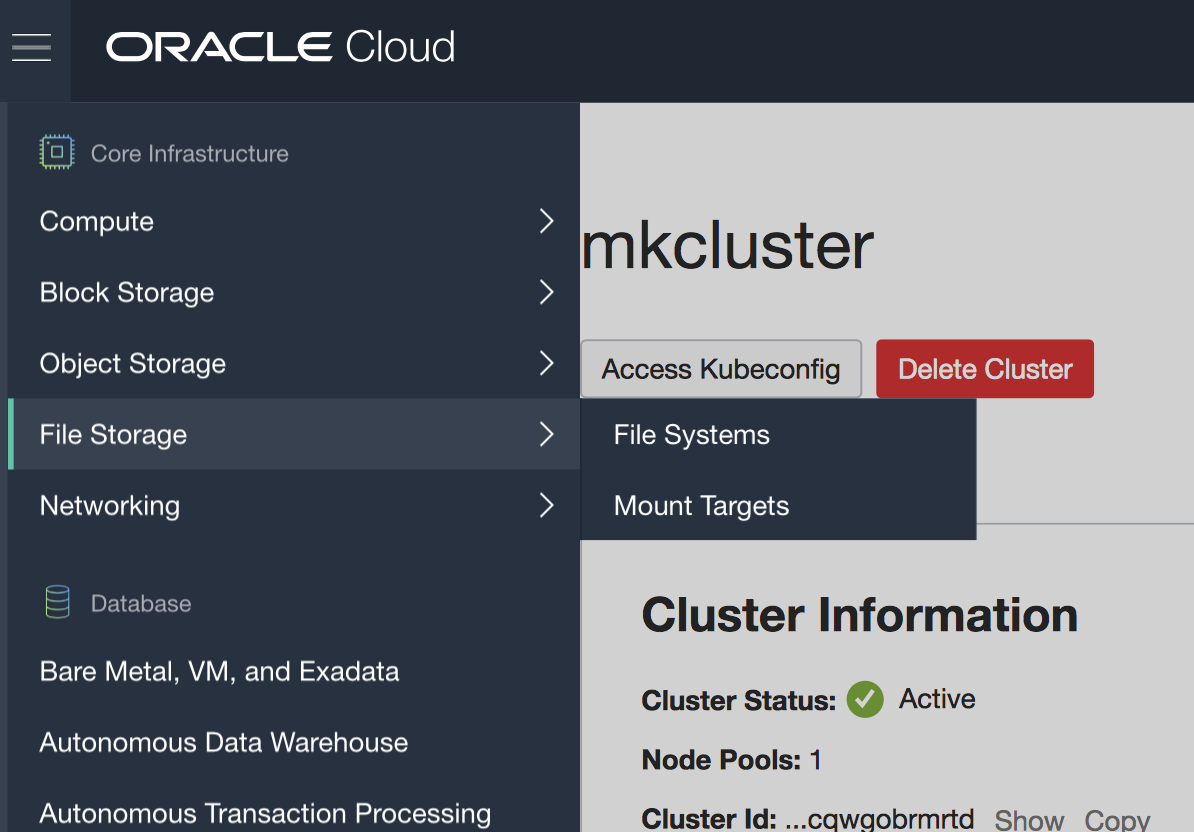The image size is (1194, 832).
Task: Click the Database section icon
Action: pyautogui.click(x=57, y=602)
